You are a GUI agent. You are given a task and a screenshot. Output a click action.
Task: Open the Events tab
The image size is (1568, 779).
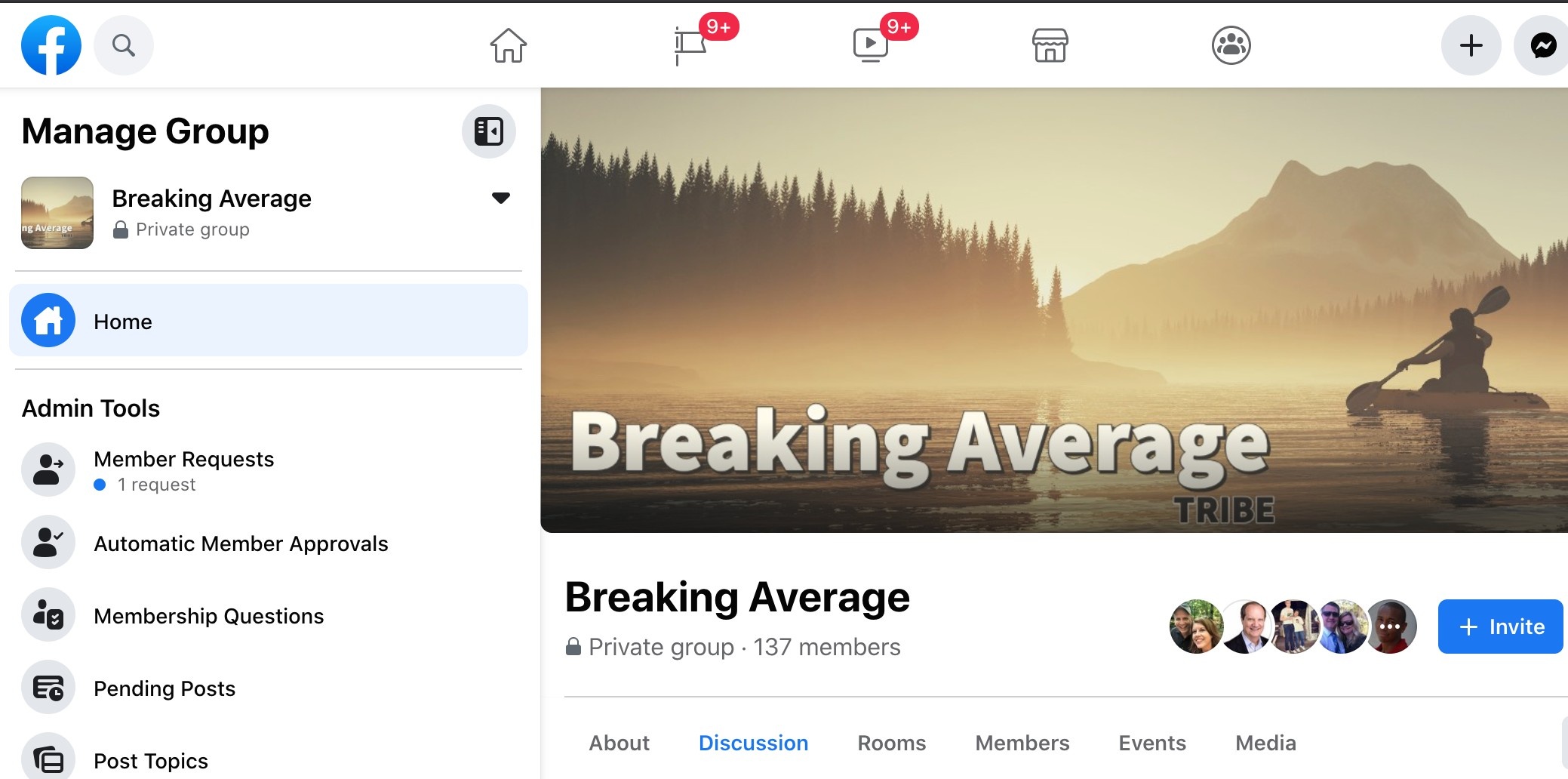click(x=1151, y=743)
